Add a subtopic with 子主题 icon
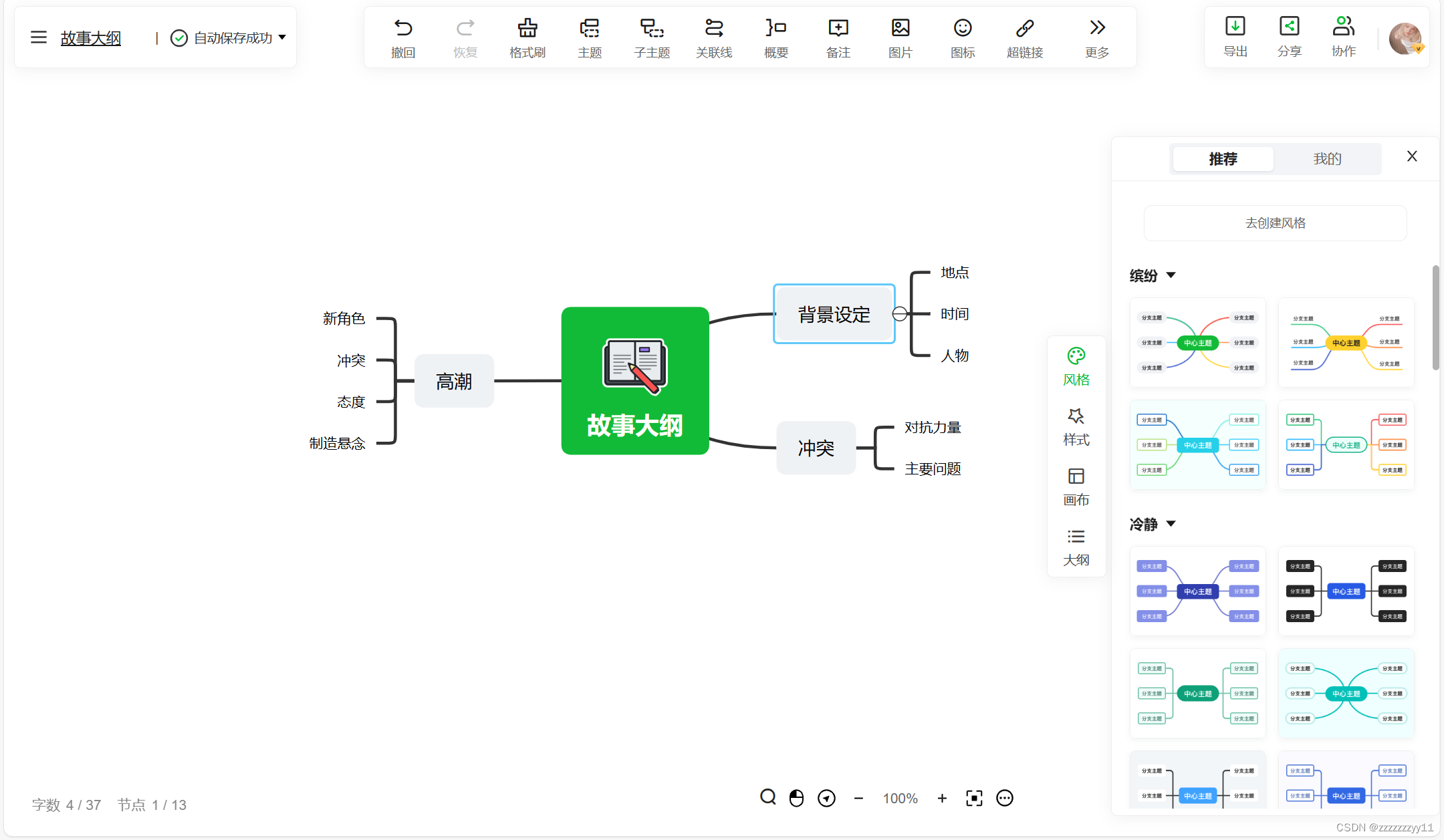 pyautogui.click(x=652, y=29)
